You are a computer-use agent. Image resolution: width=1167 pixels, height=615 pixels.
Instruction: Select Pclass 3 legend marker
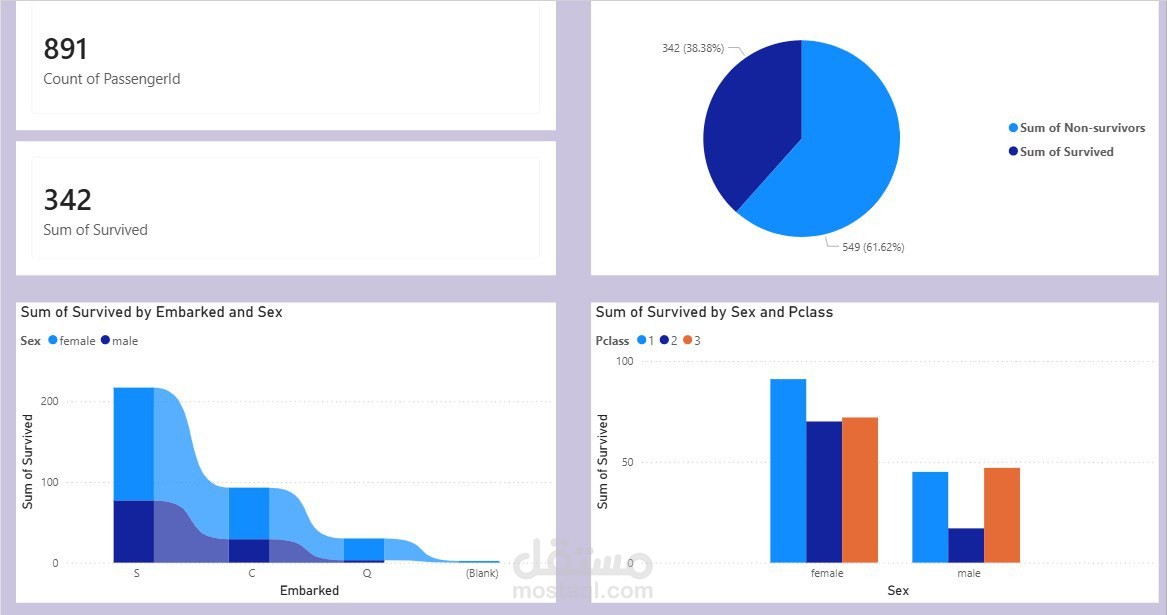pos(687,340)
